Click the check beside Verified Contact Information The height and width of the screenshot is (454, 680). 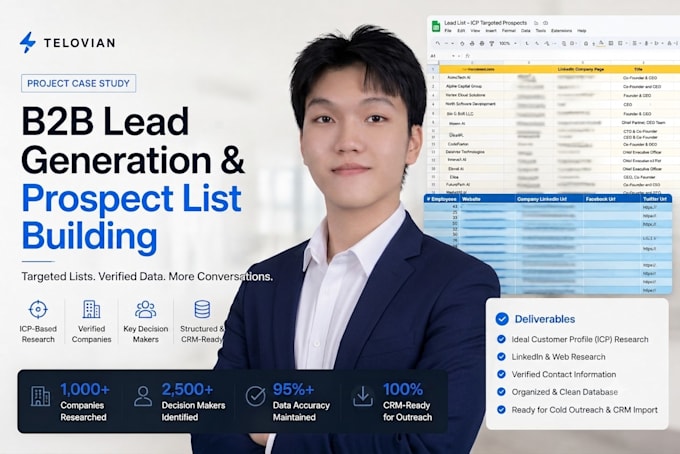click(x=501, y=374)
